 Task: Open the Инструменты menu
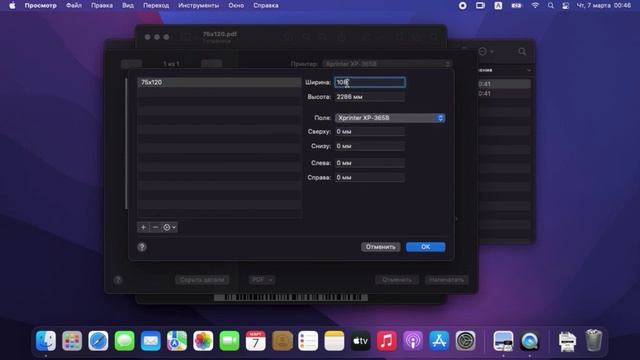point(198,6)
